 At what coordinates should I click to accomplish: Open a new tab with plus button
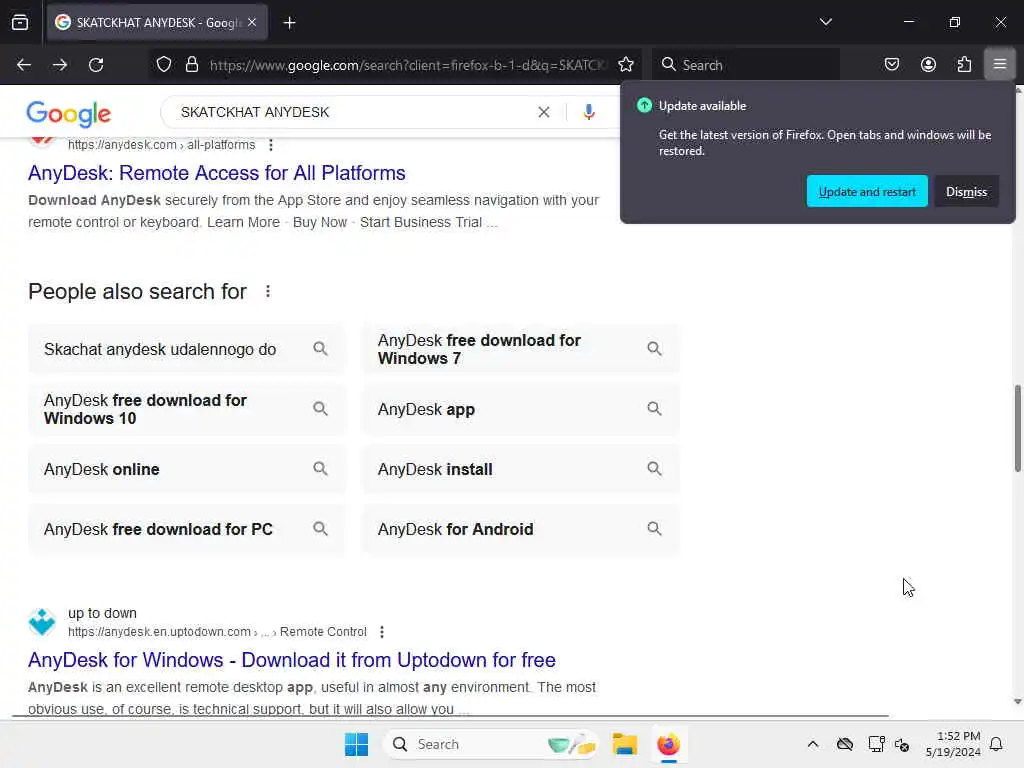tap(289, 23)
